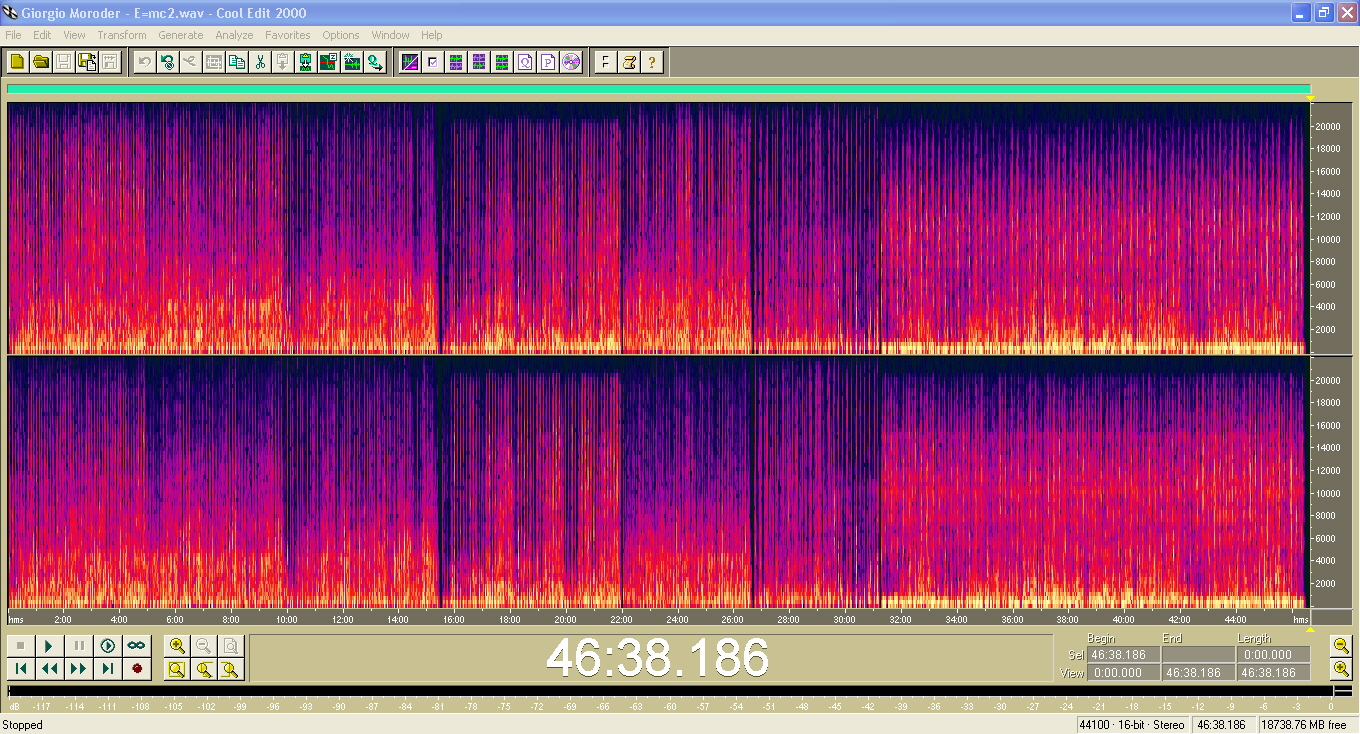
Task: Click the scissors Cut icon
Action: [x=260, y=62]
